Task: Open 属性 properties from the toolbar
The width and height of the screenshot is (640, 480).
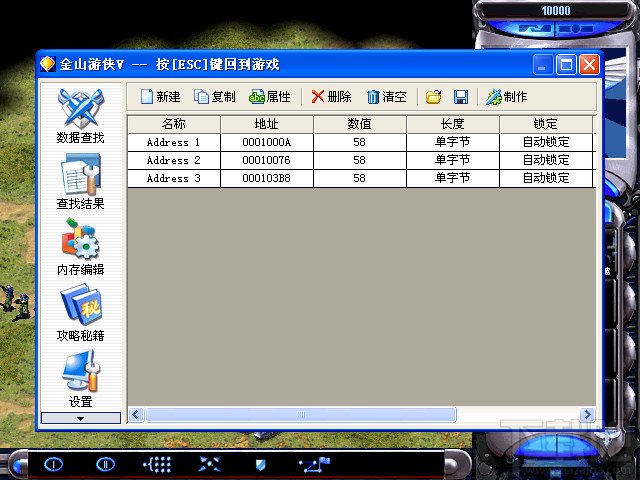Action: 269,97
